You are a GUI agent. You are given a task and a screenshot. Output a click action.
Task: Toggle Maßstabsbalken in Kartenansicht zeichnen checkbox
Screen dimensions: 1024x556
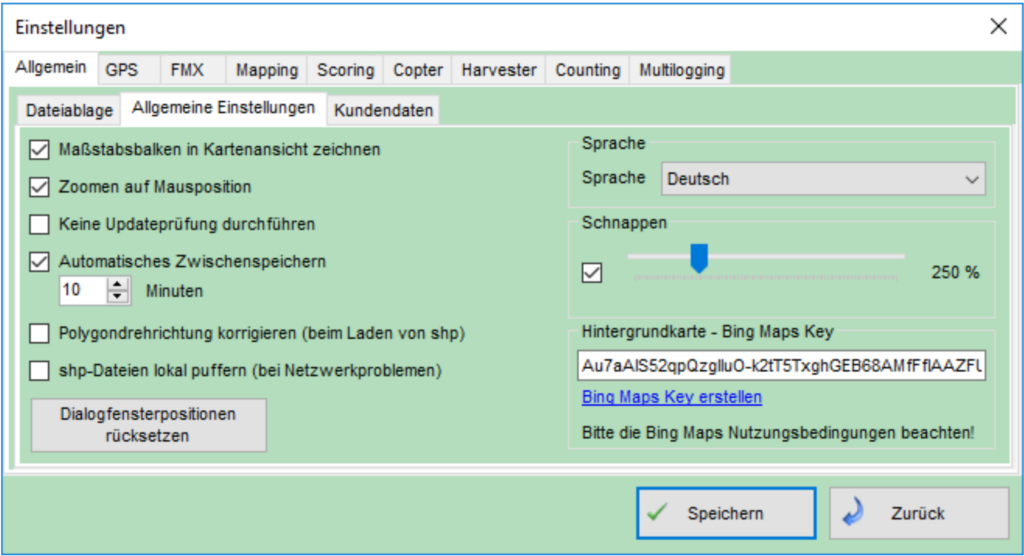tap(40, 150)
